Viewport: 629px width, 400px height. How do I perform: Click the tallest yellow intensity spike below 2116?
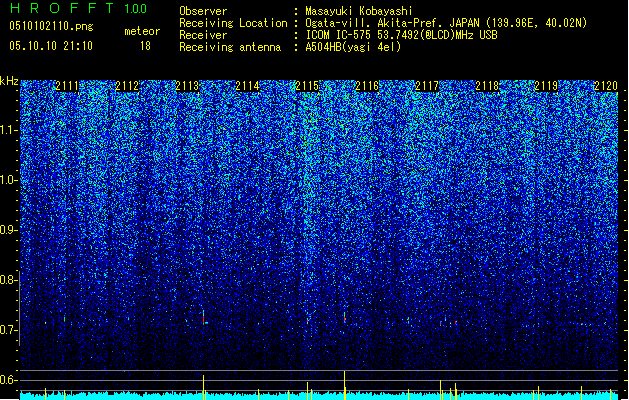[345, 385]
